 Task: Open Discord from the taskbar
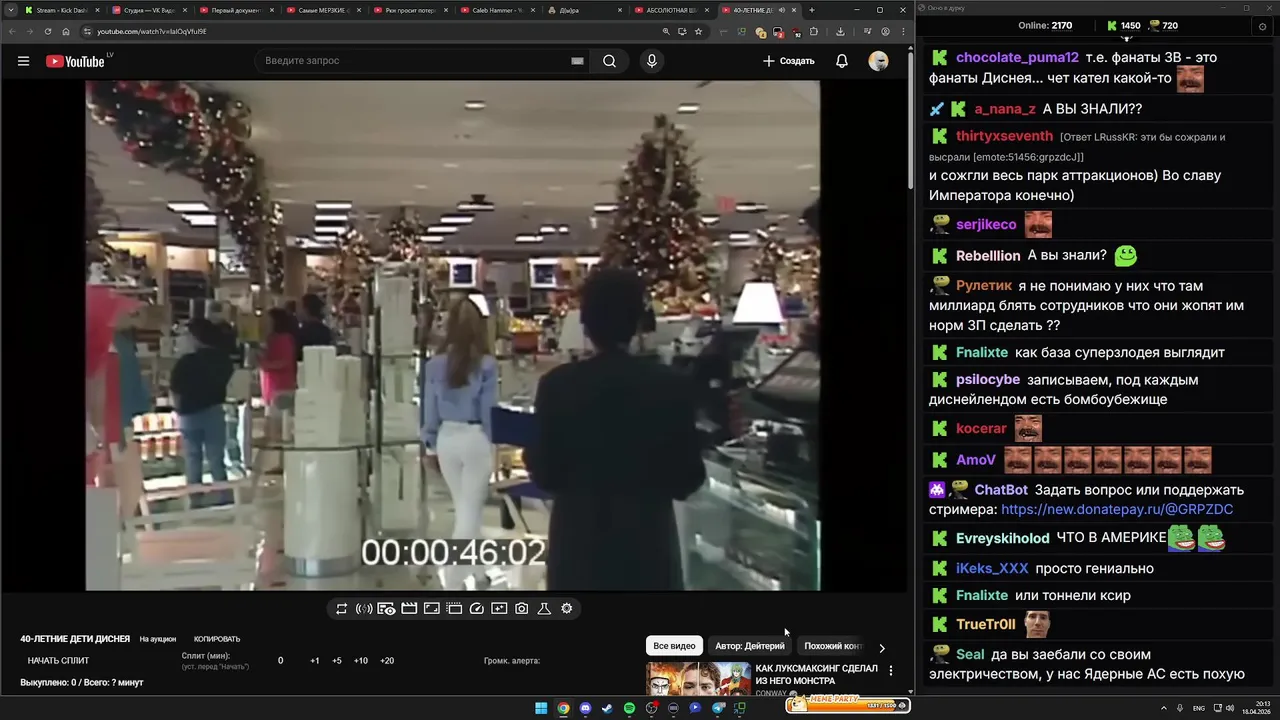pos(585,708)
